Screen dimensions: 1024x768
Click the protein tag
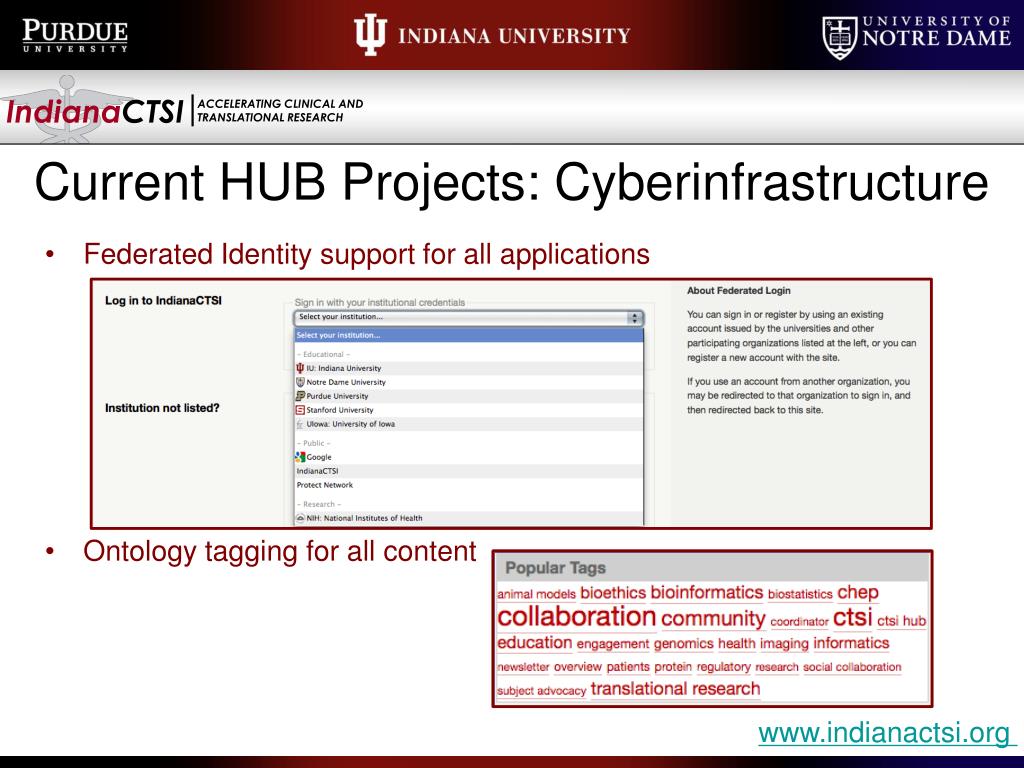click(673, 667)
